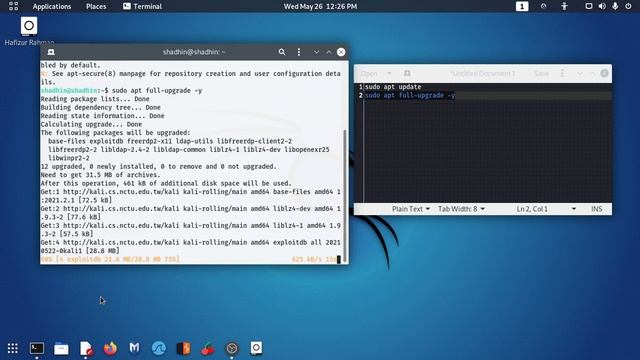Image resolution: width=640 pixels, height=360 pixels.
Task: Click the clock showing Wed May 26 12:26 PM
Action: pos(320,7)
